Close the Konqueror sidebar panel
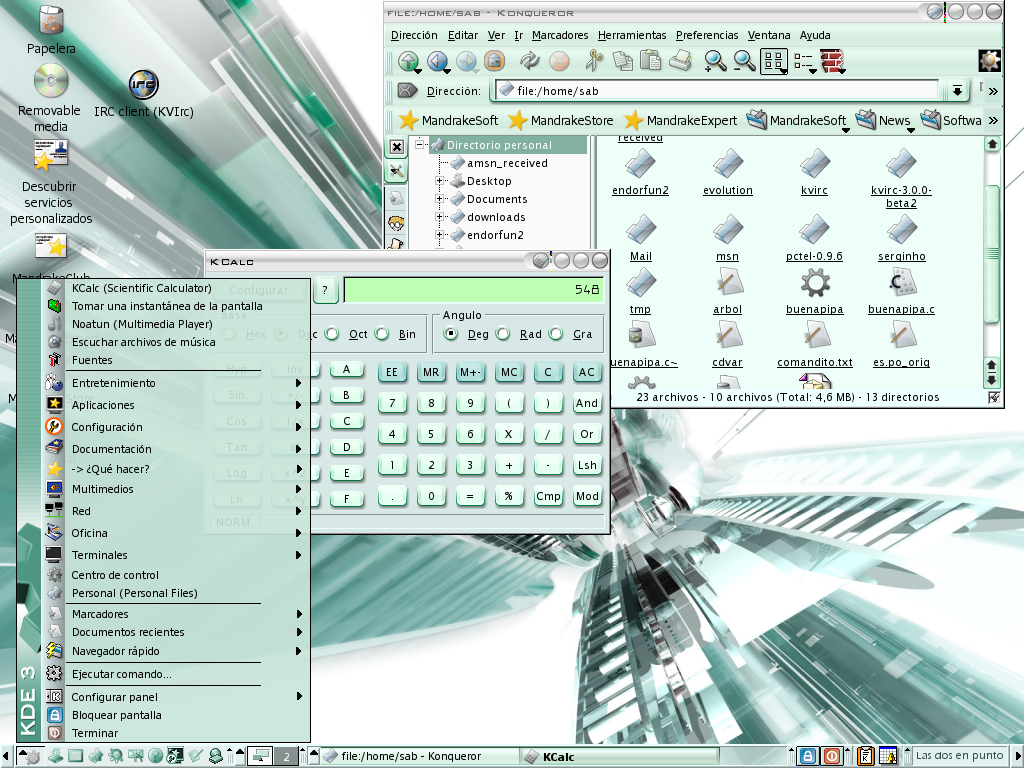The height and width of the screenshot is (768, 1024). click(396, 146)
